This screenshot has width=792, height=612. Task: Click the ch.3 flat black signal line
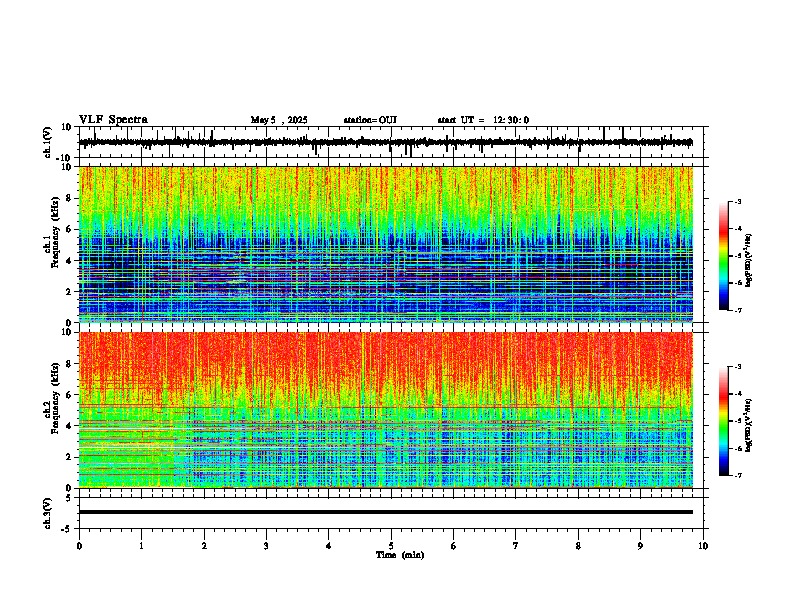point(386,512)
